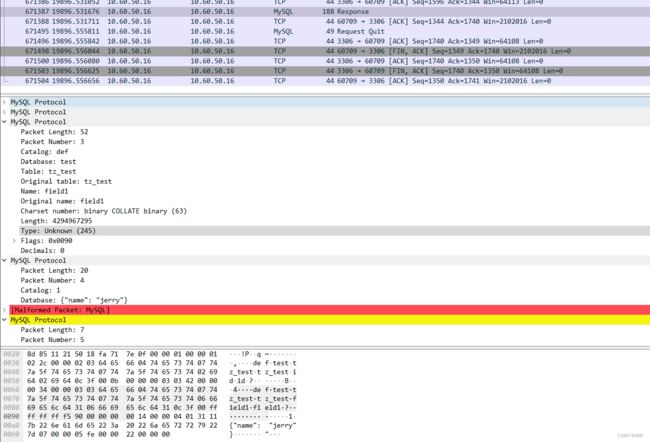
Task: Select packet 671500 TCP ACK row
Action: tap(325, 61)
